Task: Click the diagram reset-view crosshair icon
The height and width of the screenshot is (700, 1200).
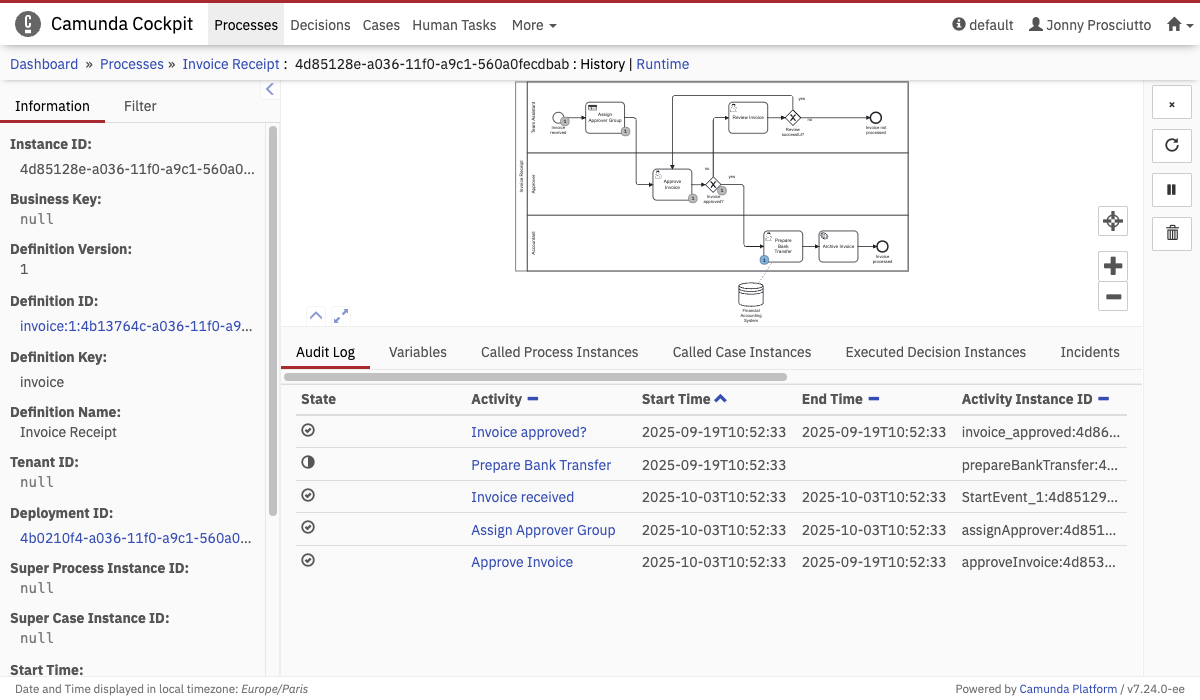Action: [1113, 221]
